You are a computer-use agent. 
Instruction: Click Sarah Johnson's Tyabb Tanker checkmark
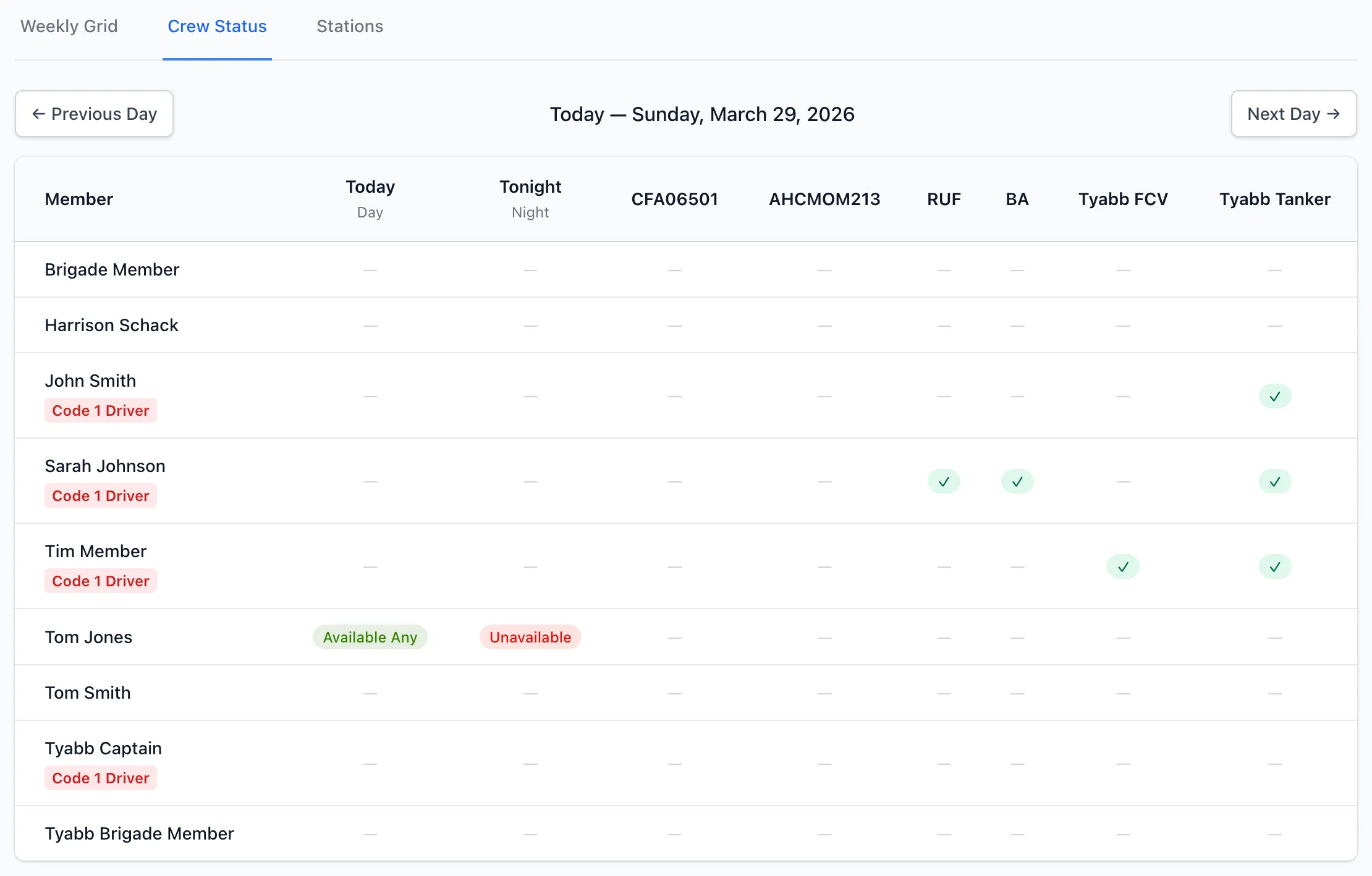click(1274, 481)
